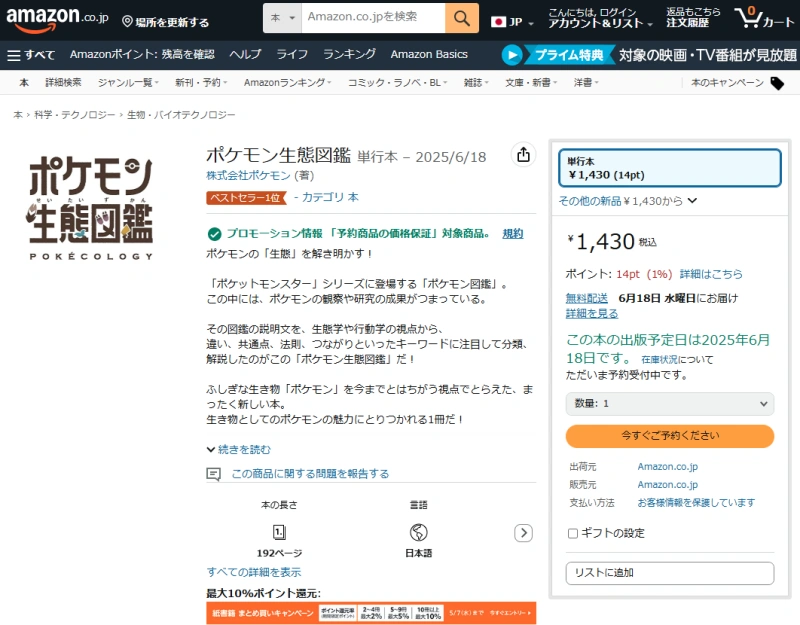The height and width of the screenshot is (625, 800).
Task: Click the Prime play button icon
Action: [x=512, y=55]
